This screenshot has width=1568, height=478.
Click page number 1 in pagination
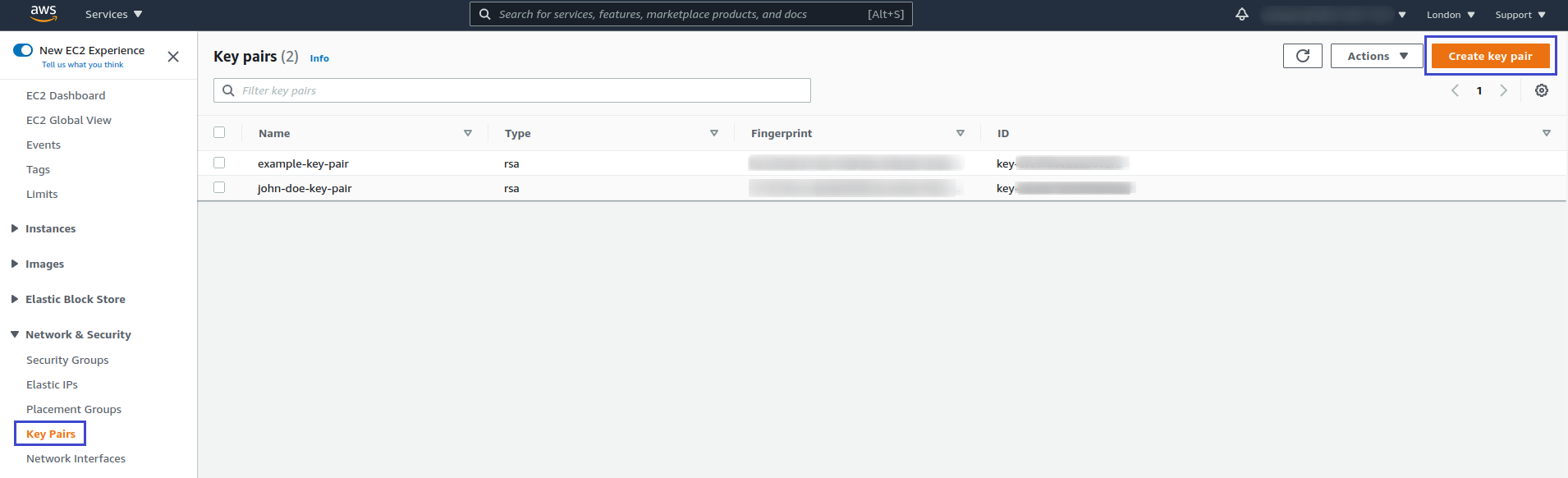point(1479,91)
